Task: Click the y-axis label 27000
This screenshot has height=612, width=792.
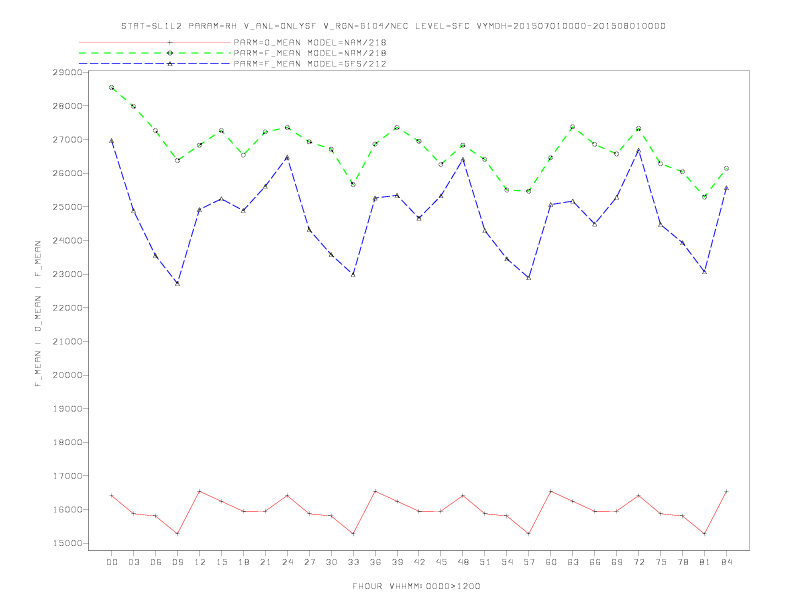Action: tap(67, 139)
